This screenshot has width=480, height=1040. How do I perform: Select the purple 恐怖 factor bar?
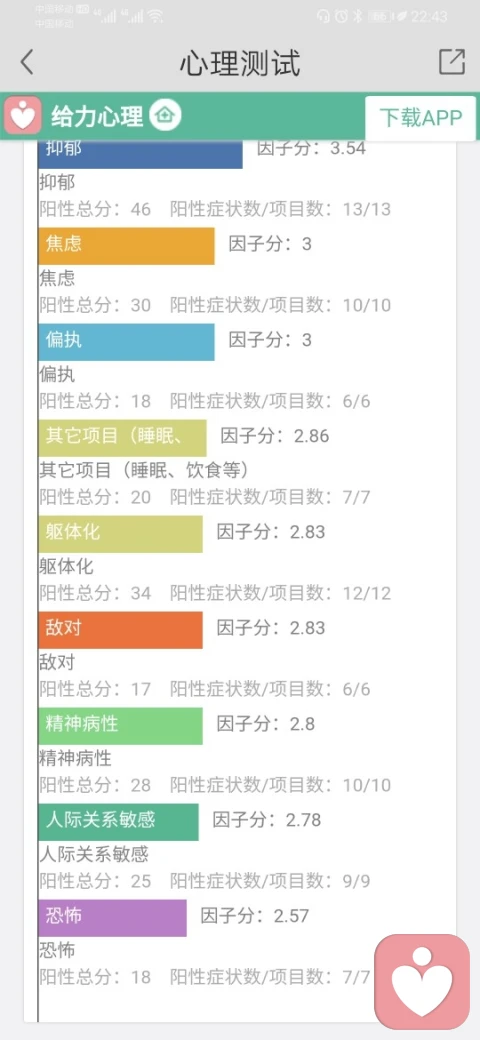coord(113,918)
